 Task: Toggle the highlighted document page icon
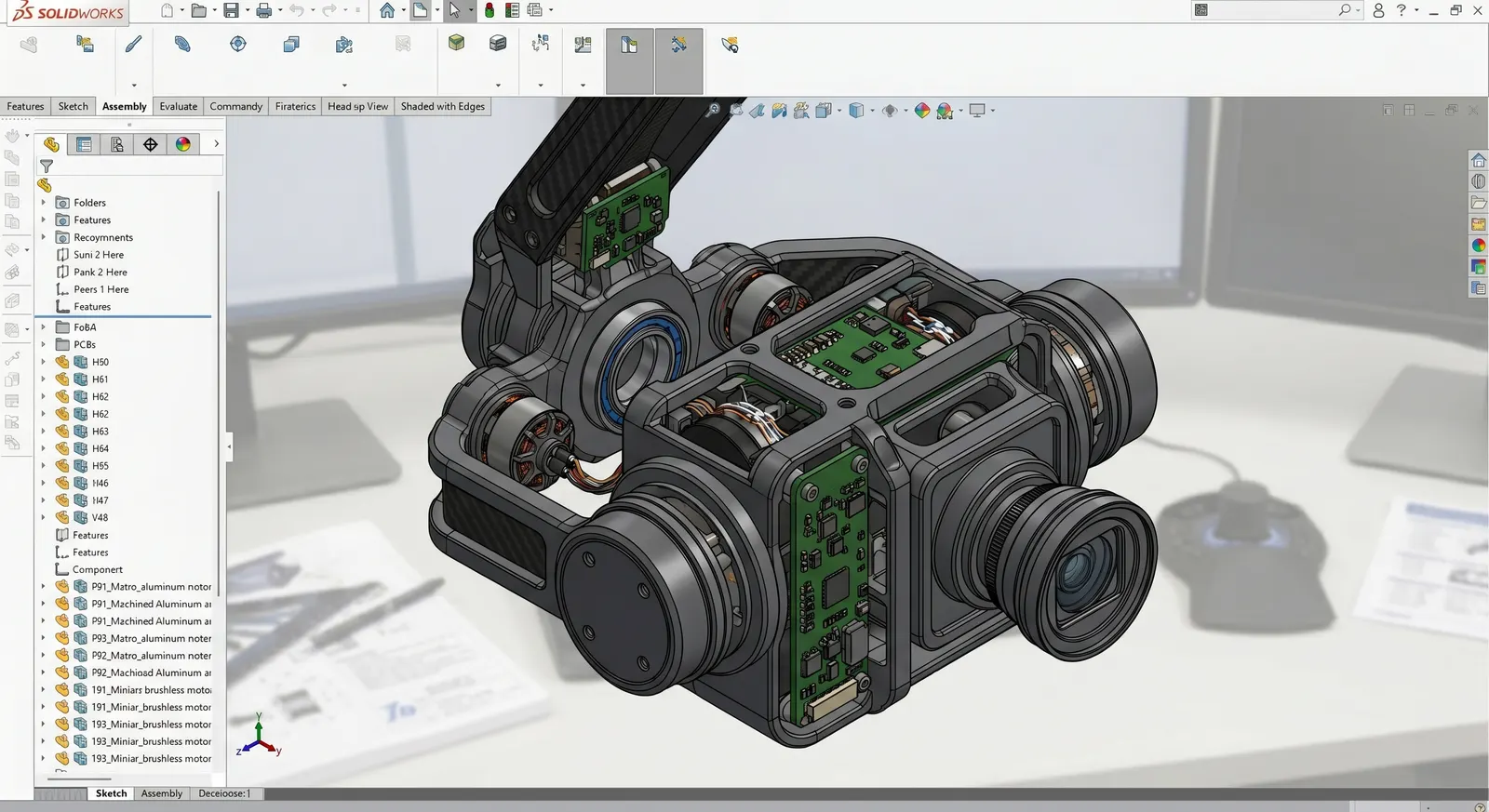coord(421,10)
